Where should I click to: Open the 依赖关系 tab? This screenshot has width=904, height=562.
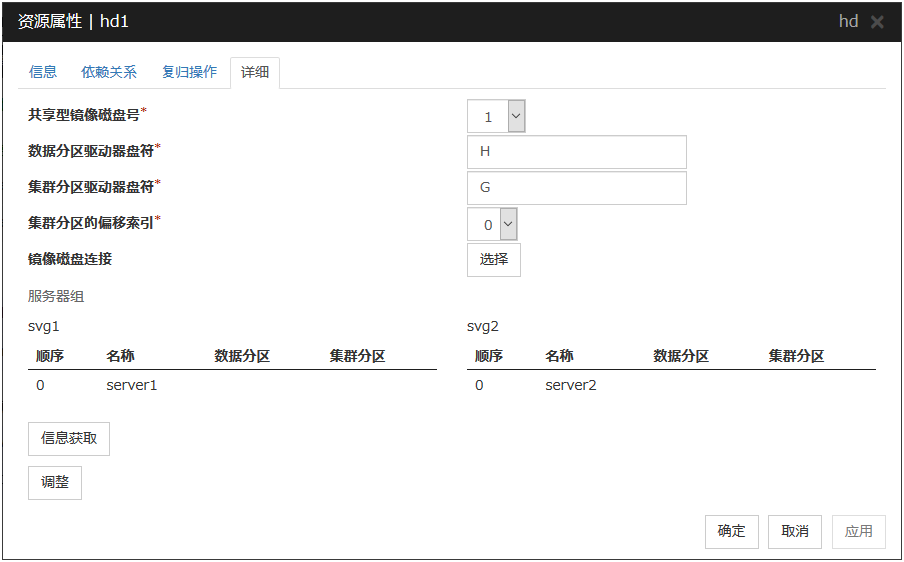pyautogui.click(x=109, y=72)
